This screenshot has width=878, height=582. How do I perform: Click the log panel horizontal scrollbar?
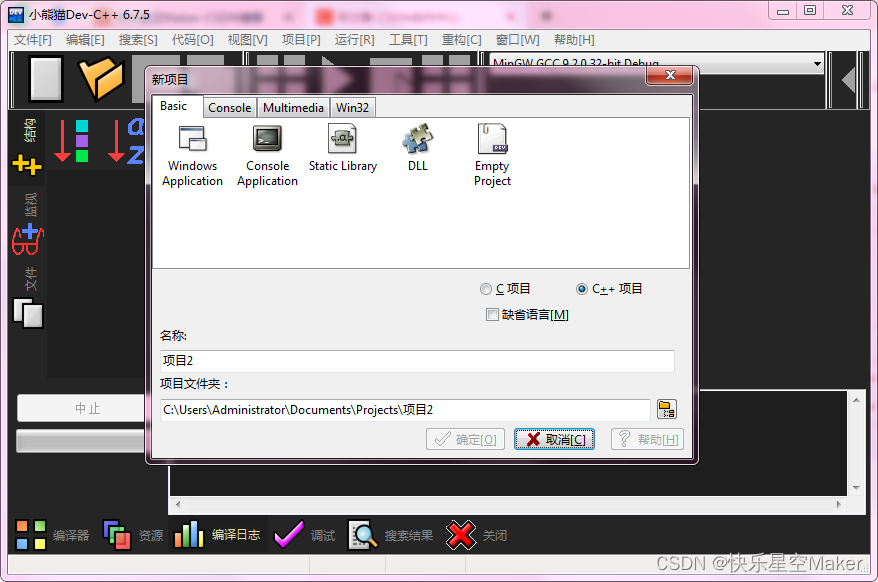508,504
